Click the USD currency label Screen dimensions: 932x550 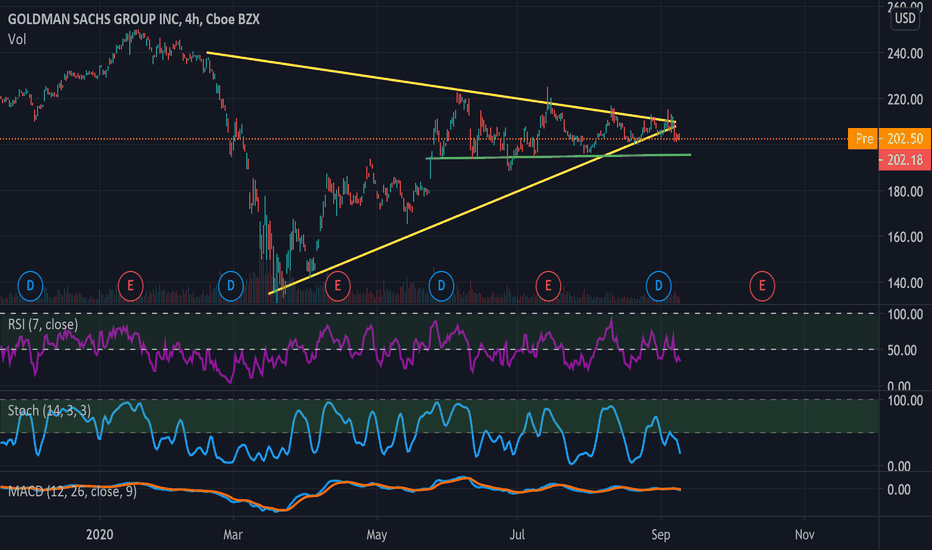(x=905, y=18)
